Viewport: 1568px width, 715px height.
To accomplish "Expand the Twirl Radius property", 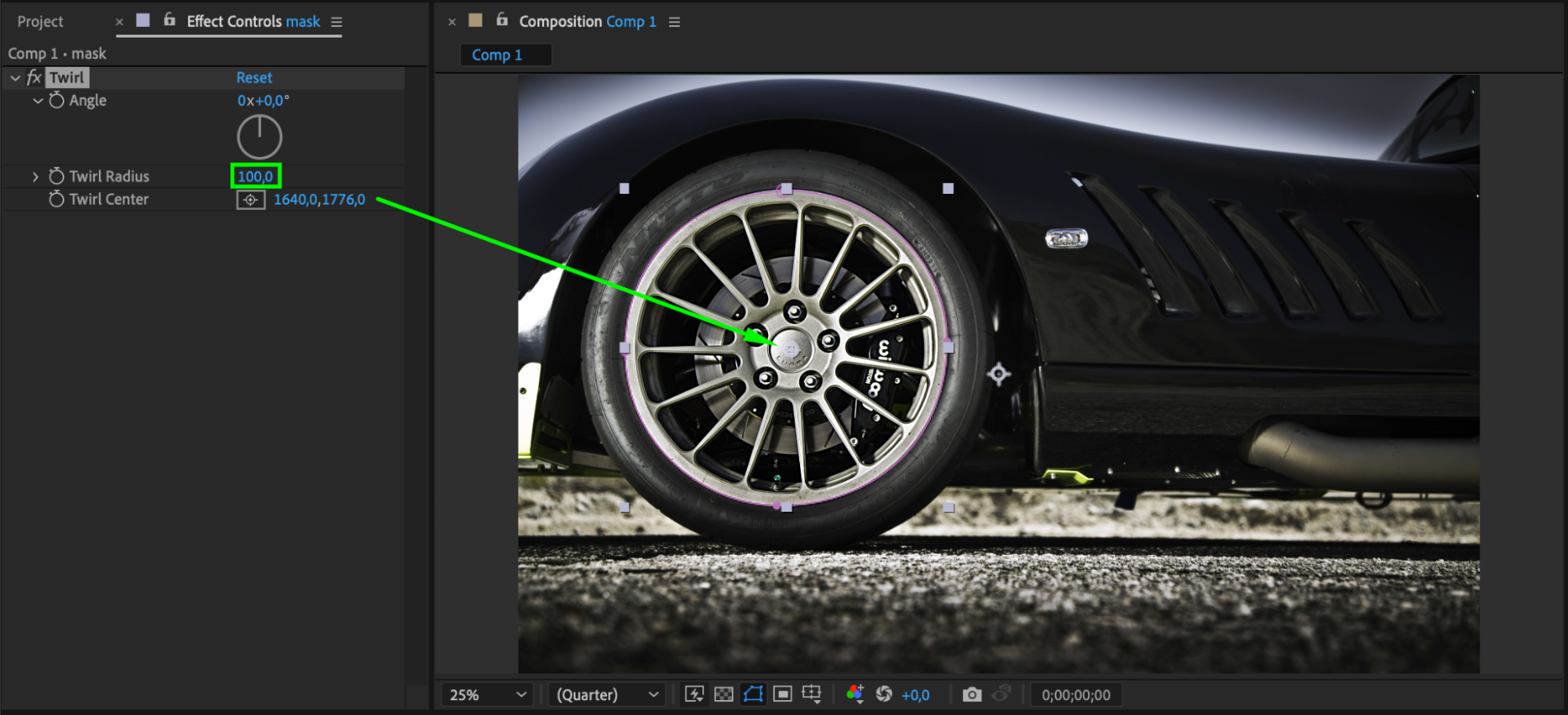I will tap(35, 177).
